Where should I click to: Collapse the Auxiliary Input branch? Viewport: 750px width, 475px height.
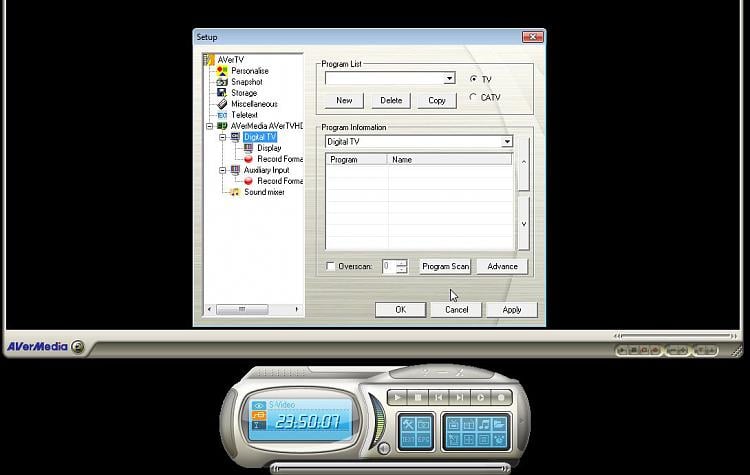coord(222,170)
